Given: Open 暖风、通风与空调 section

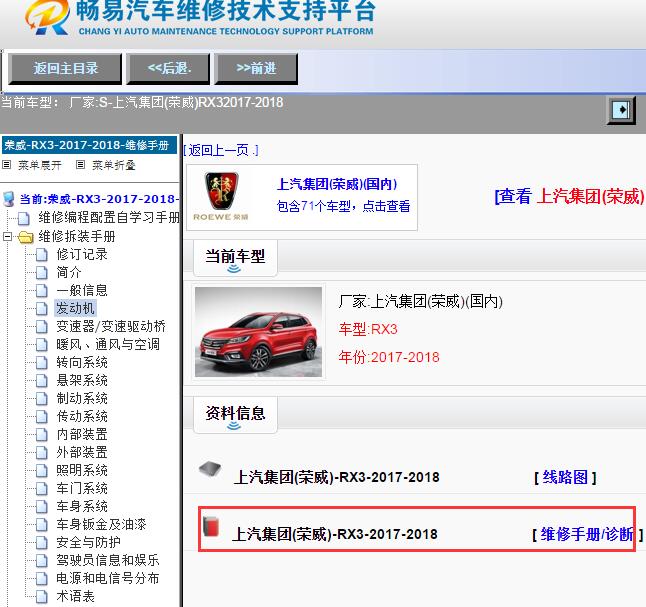Looking at the screenshot, I should [x=108, y=344].
